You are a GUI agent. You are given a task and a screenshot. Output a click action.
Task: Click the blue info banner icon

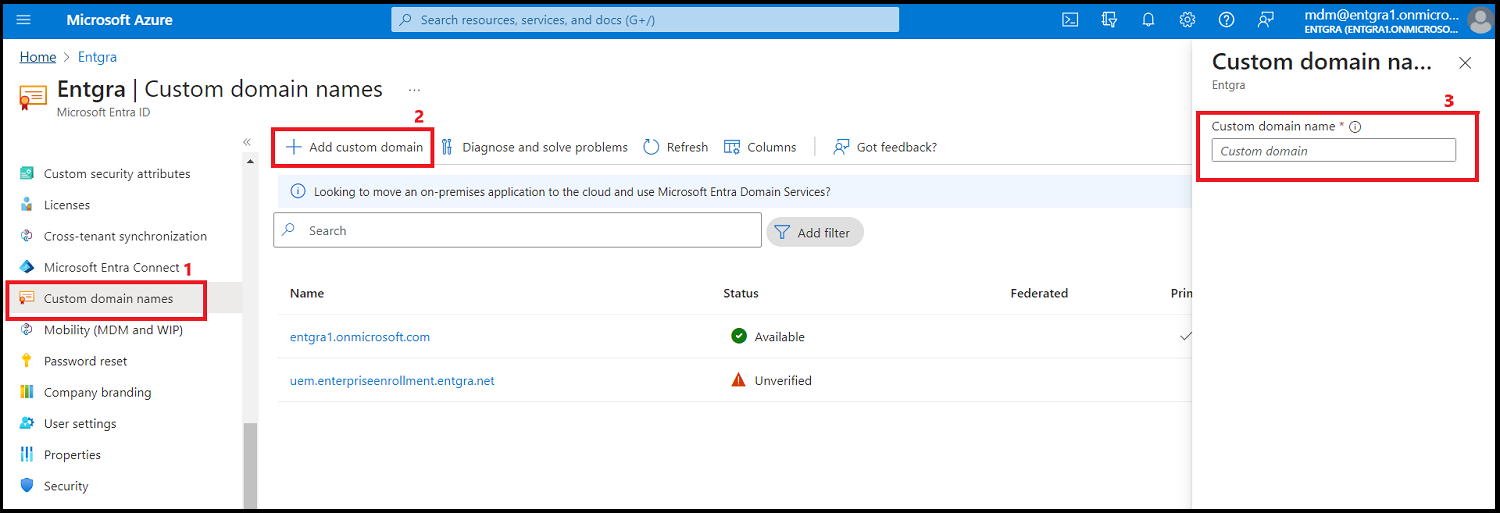(298, 191)
